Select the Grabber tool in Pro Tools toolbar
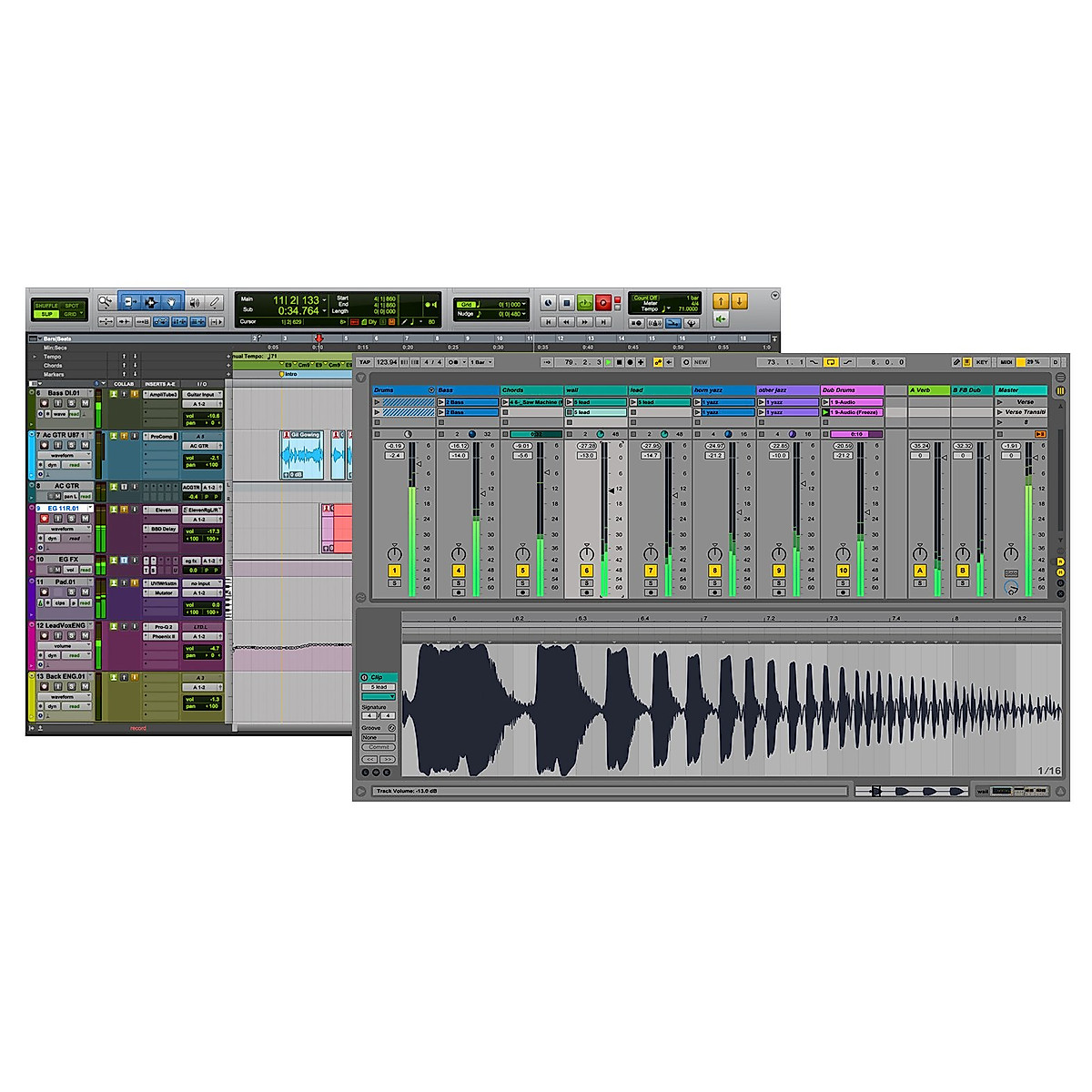Screen dimensions: 1092x1092 point(172,302)
